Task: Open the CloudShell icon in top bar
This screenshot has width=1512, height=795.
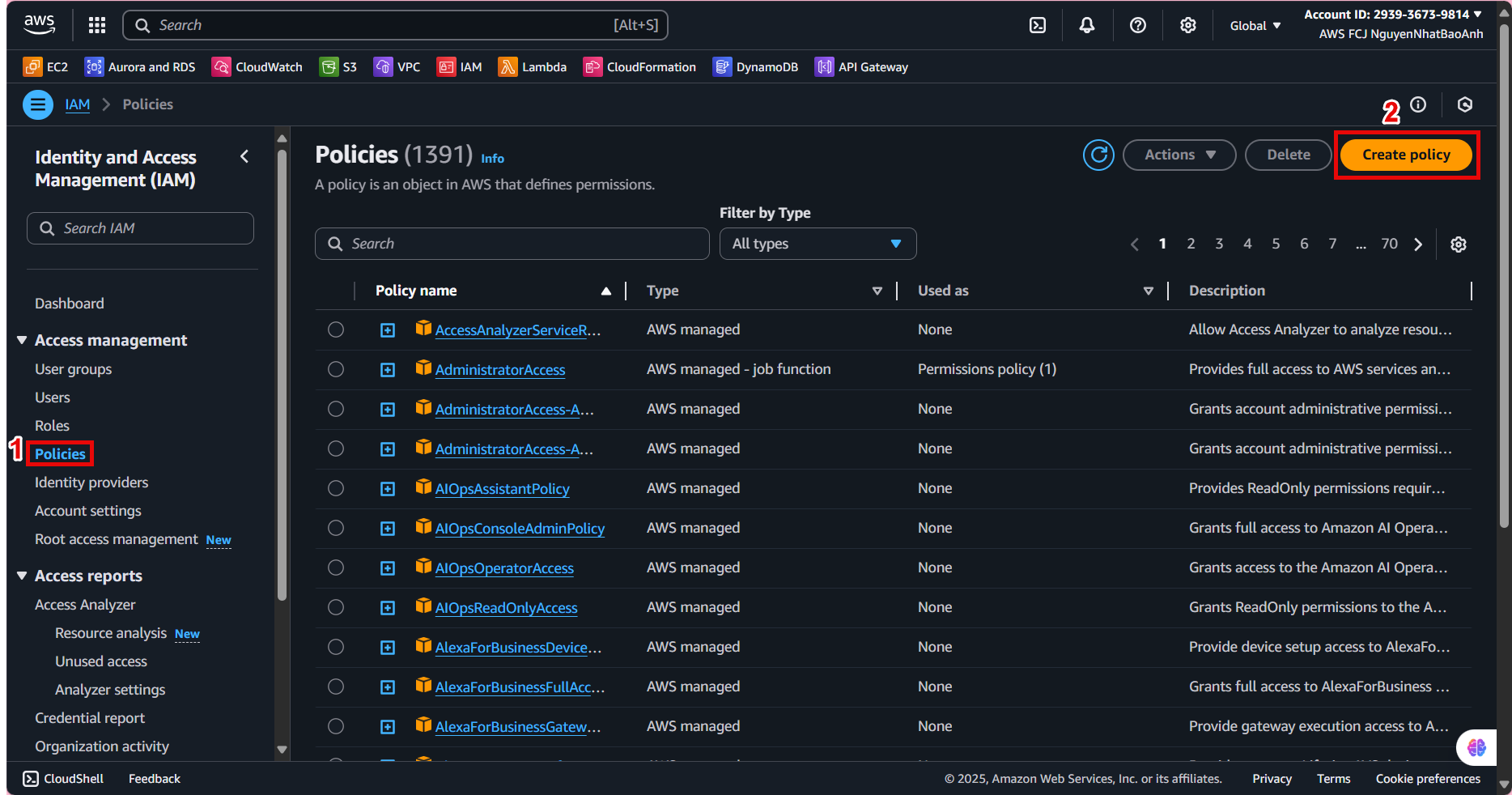Action: [x=1037, y=25]
